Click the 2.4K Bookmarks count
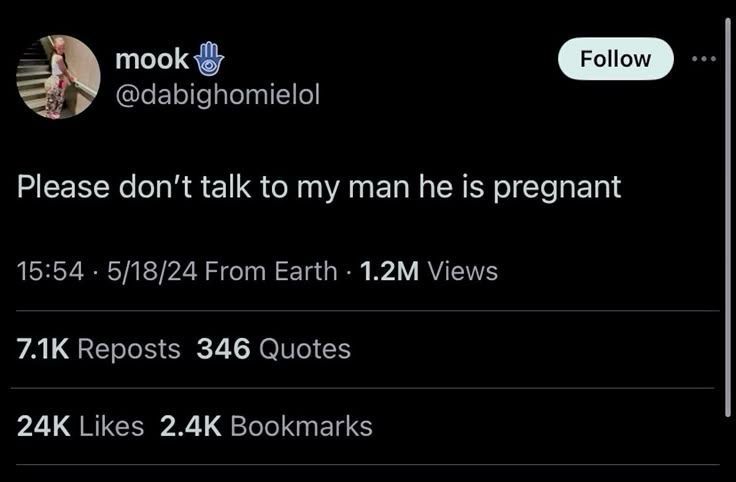The height and width of the screenshot is (482, 736). point(266,426)
